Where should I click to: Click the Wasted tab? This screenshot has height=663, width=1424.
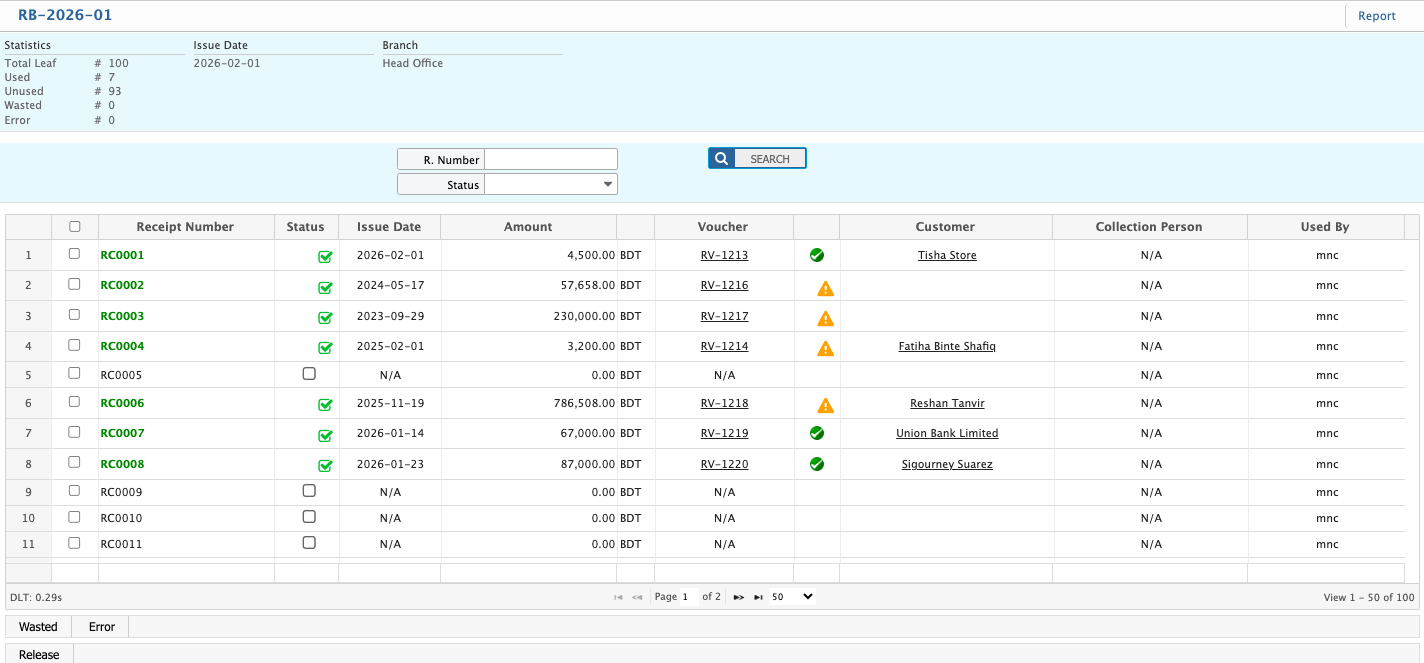[39, 627]
